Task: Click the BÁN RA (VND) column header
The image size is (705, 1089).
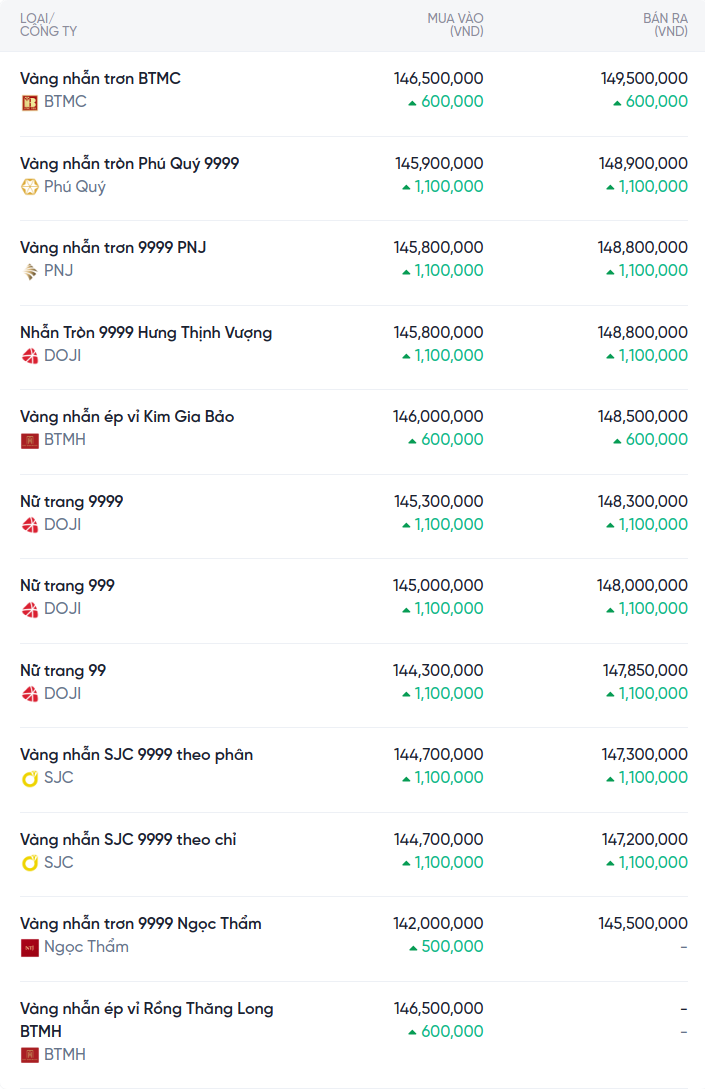Action: pyautogui.click(x=665, y=25)
